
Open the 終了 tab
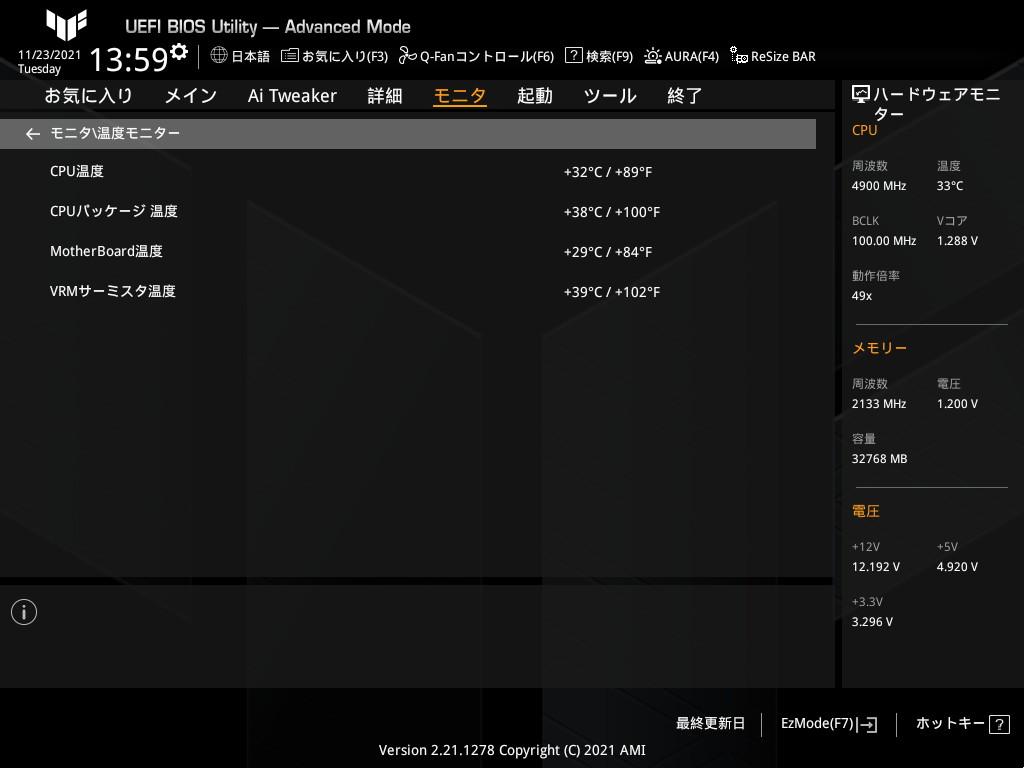[x=685, y=96]
